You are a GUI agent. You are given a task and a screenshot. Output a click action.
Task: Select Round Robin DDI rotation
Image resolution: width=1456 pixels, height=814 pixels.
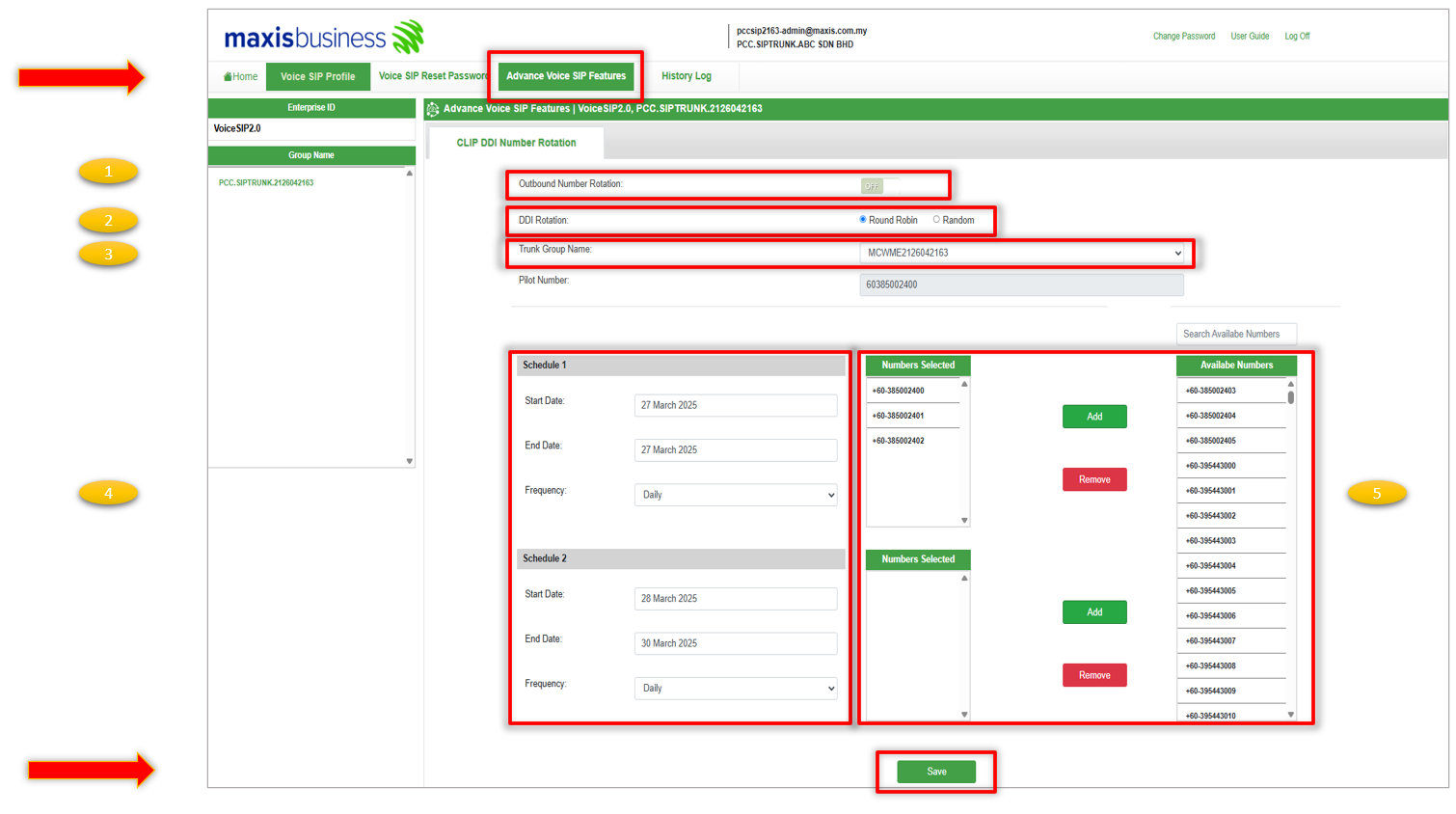tap(863, 220)
